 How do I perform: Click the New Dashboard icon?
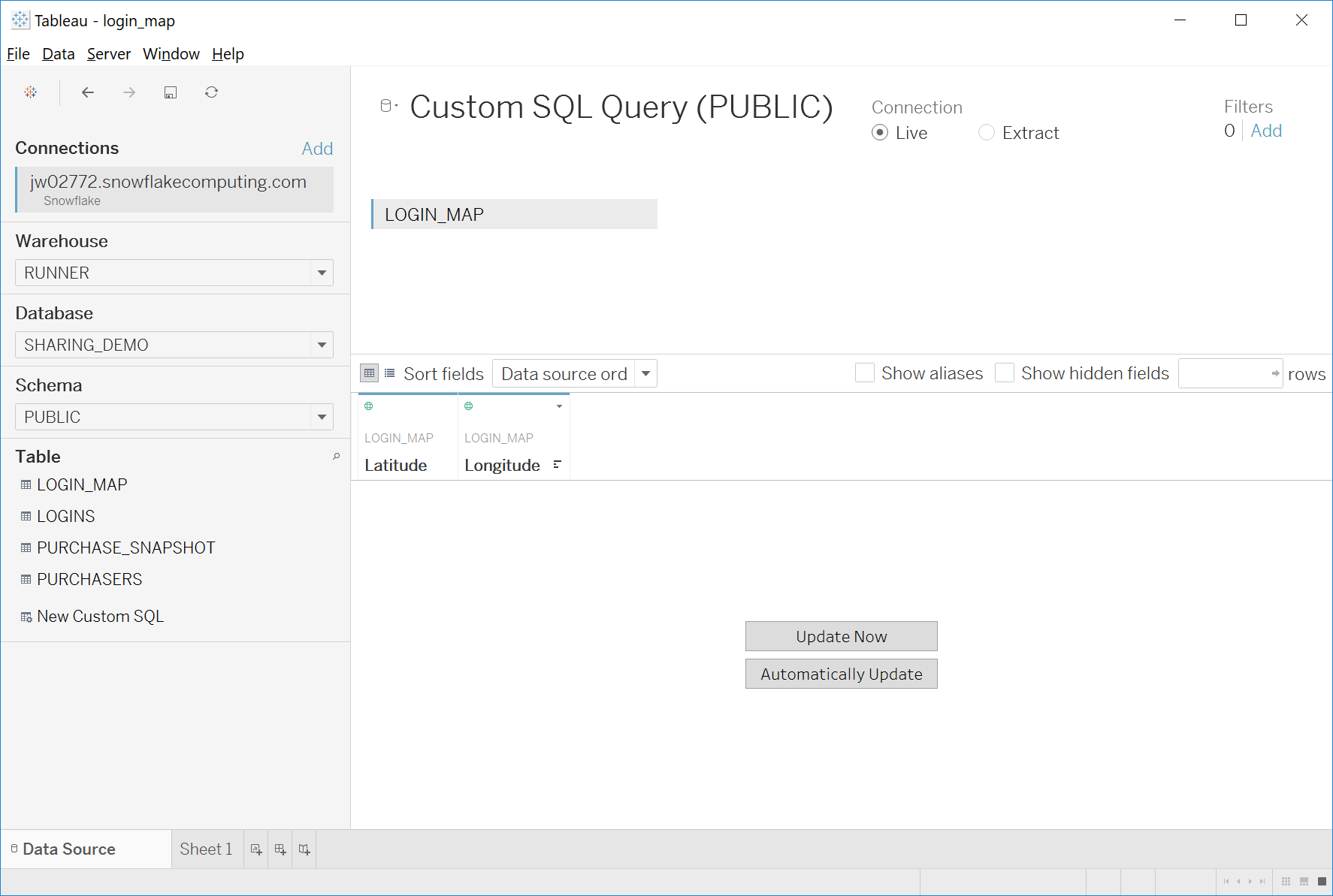click(x=280, y=849)
